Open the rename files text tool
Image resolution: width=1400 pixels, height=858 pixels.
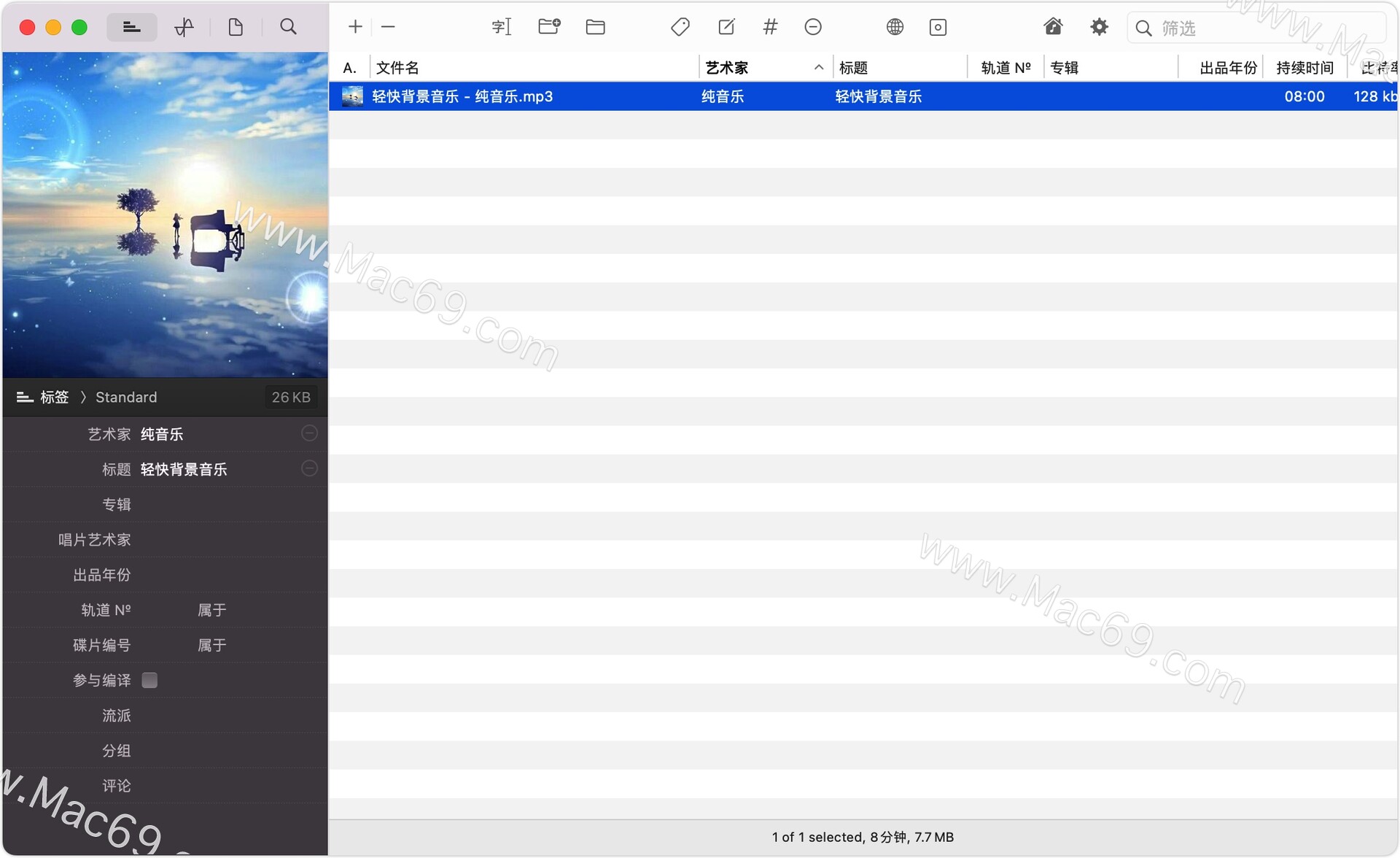[x=502, y=27]
